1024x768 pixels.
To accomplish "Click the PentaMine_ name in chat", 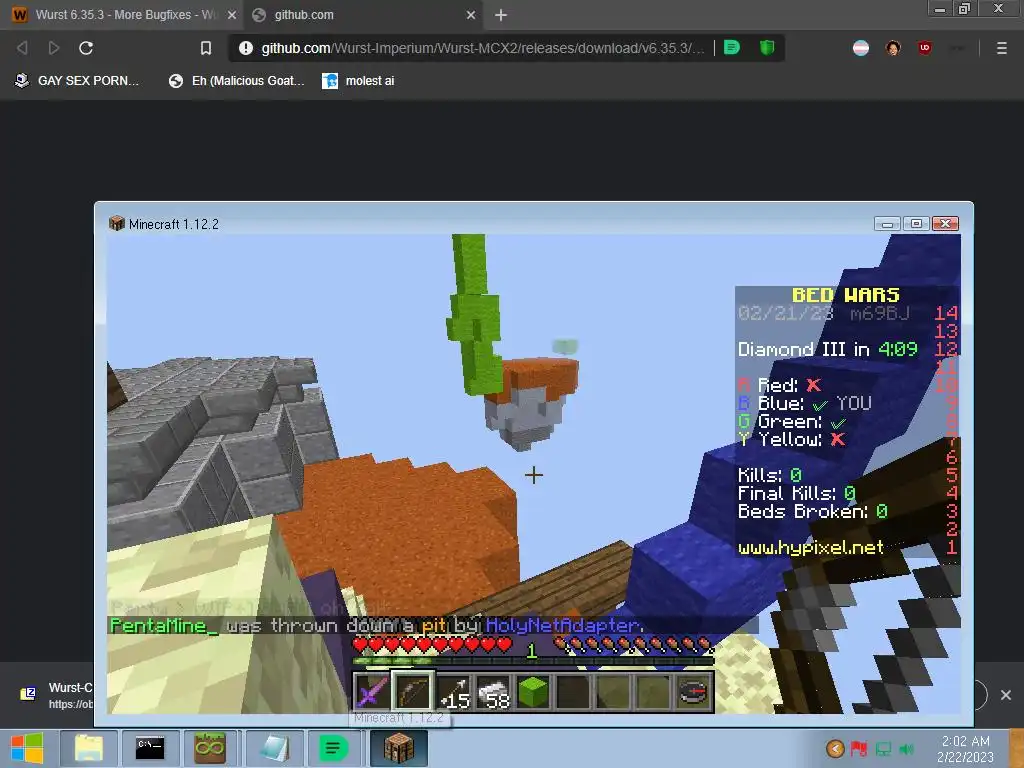I will [162, 625].
